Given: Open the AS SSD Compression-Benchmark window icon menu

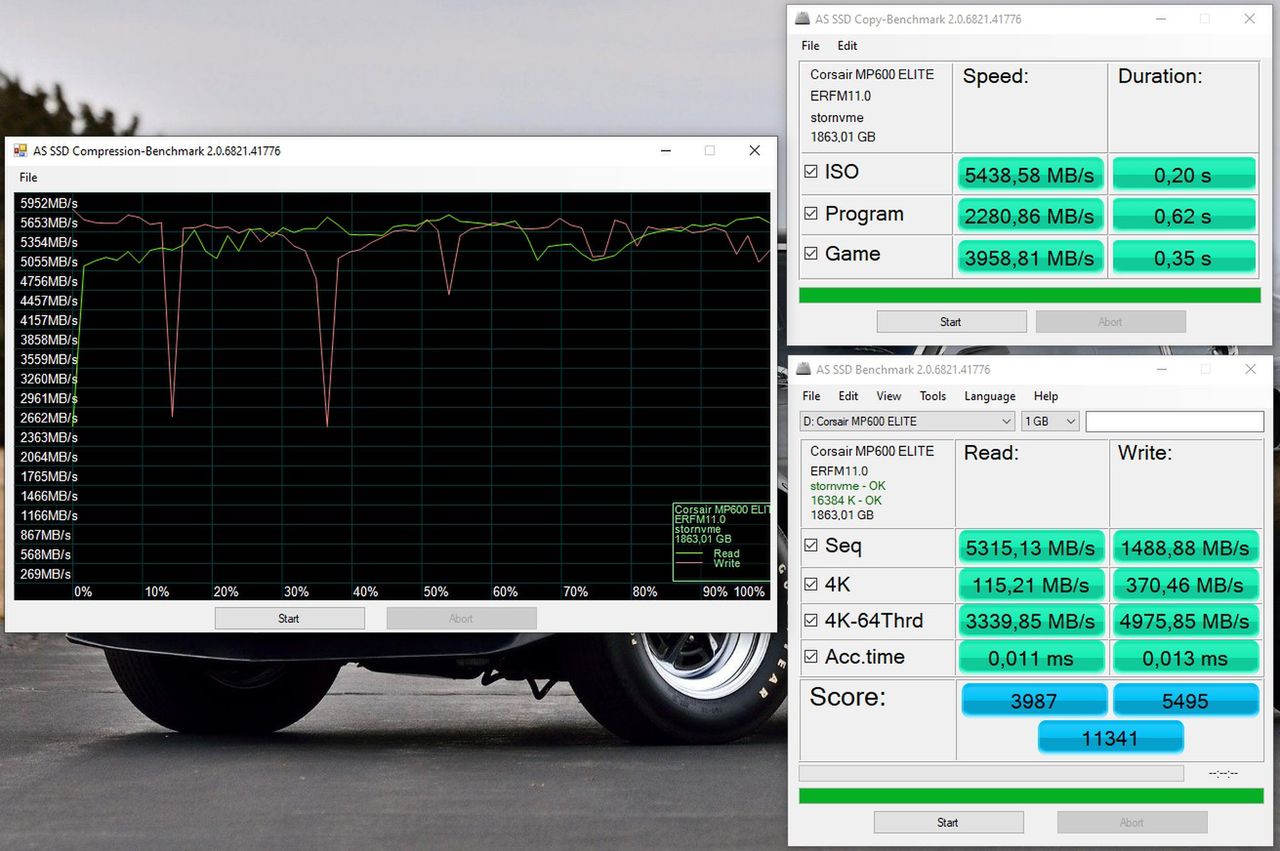Looking at the screenshot, I should (21, 151).
